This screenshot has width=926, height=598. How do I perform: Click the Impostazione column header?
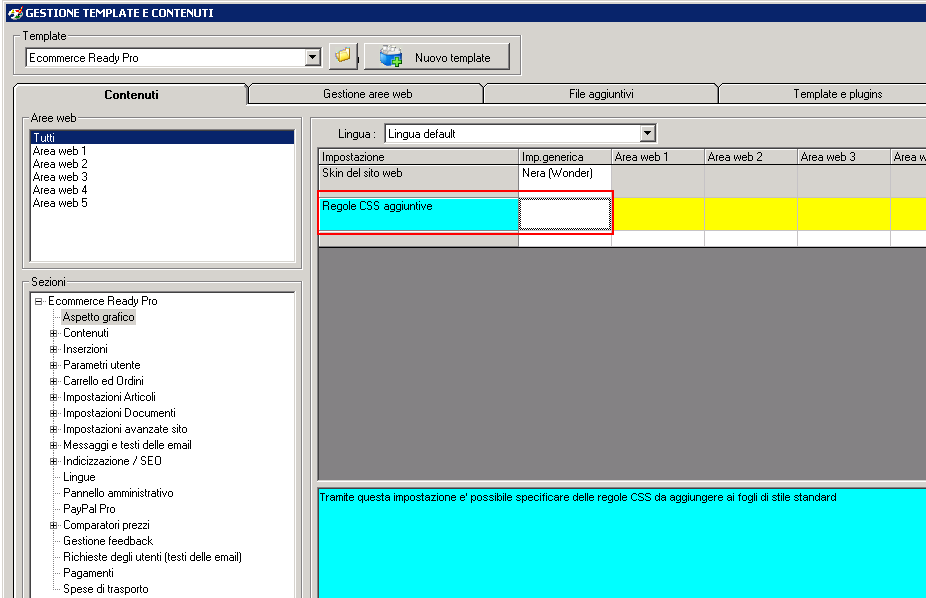click(x=418, y=156)
